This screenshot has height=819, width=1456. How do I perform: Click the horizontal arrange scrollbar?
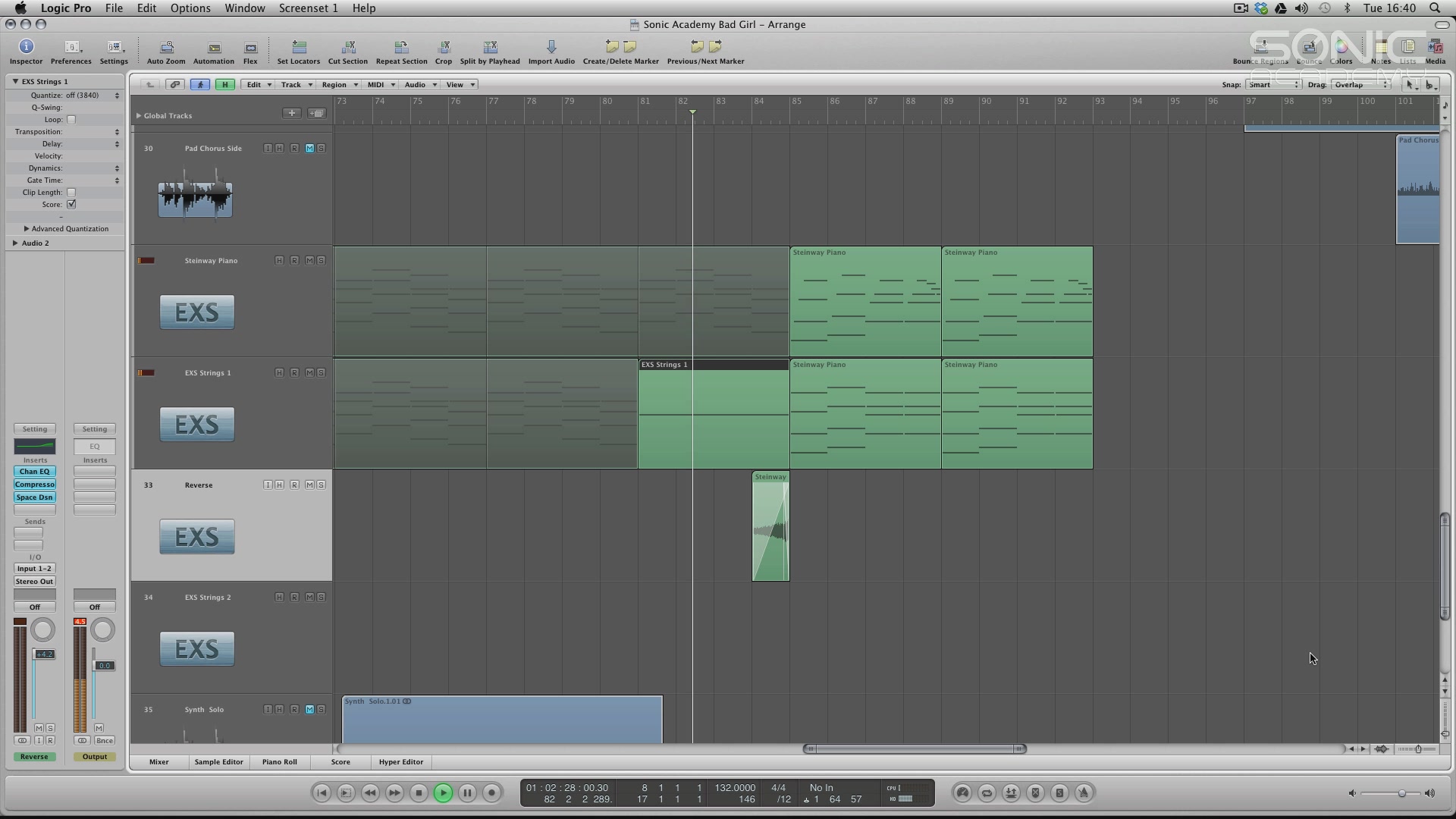pos(915,749)
